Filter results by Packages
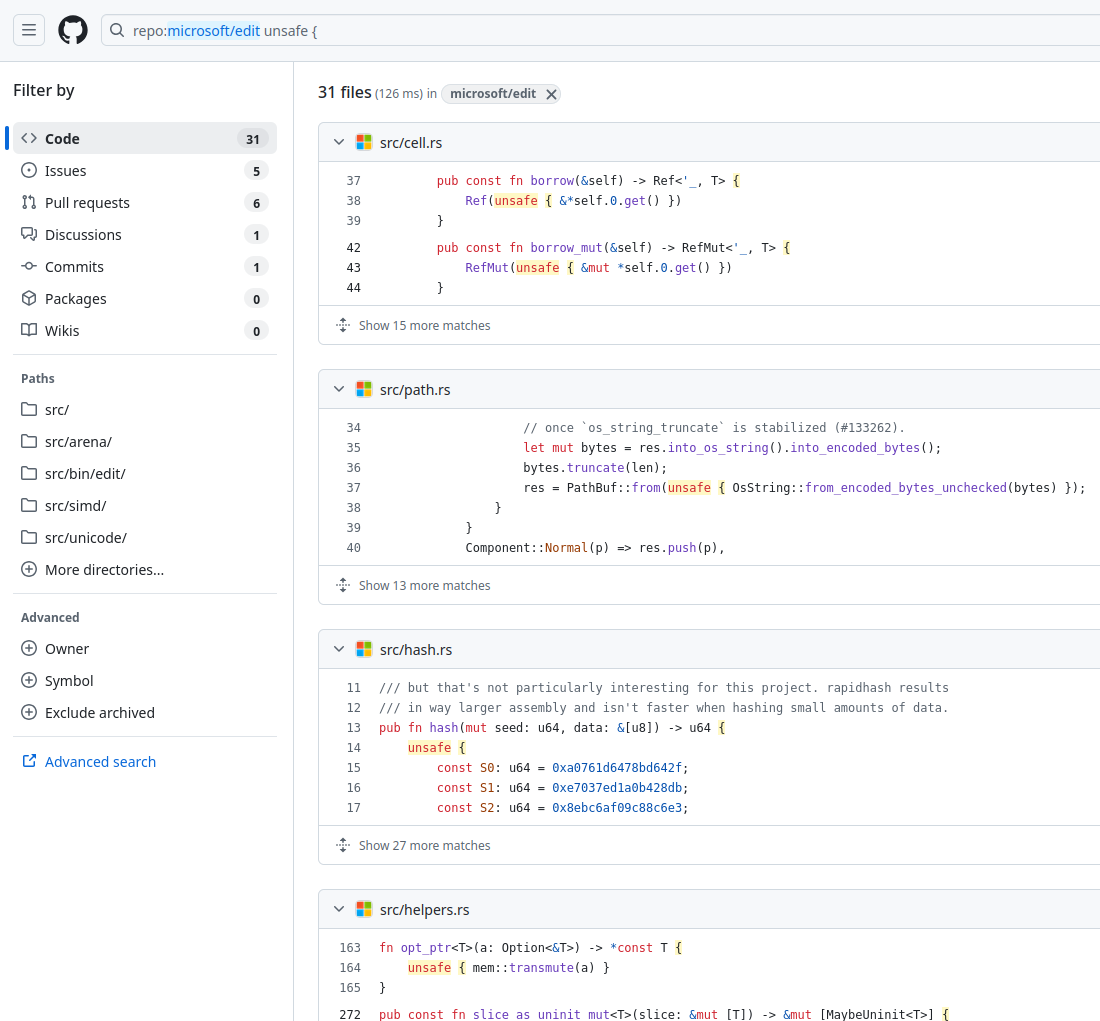The height and width of the screenshot is (1021, 1100). (x=145, y=298)
